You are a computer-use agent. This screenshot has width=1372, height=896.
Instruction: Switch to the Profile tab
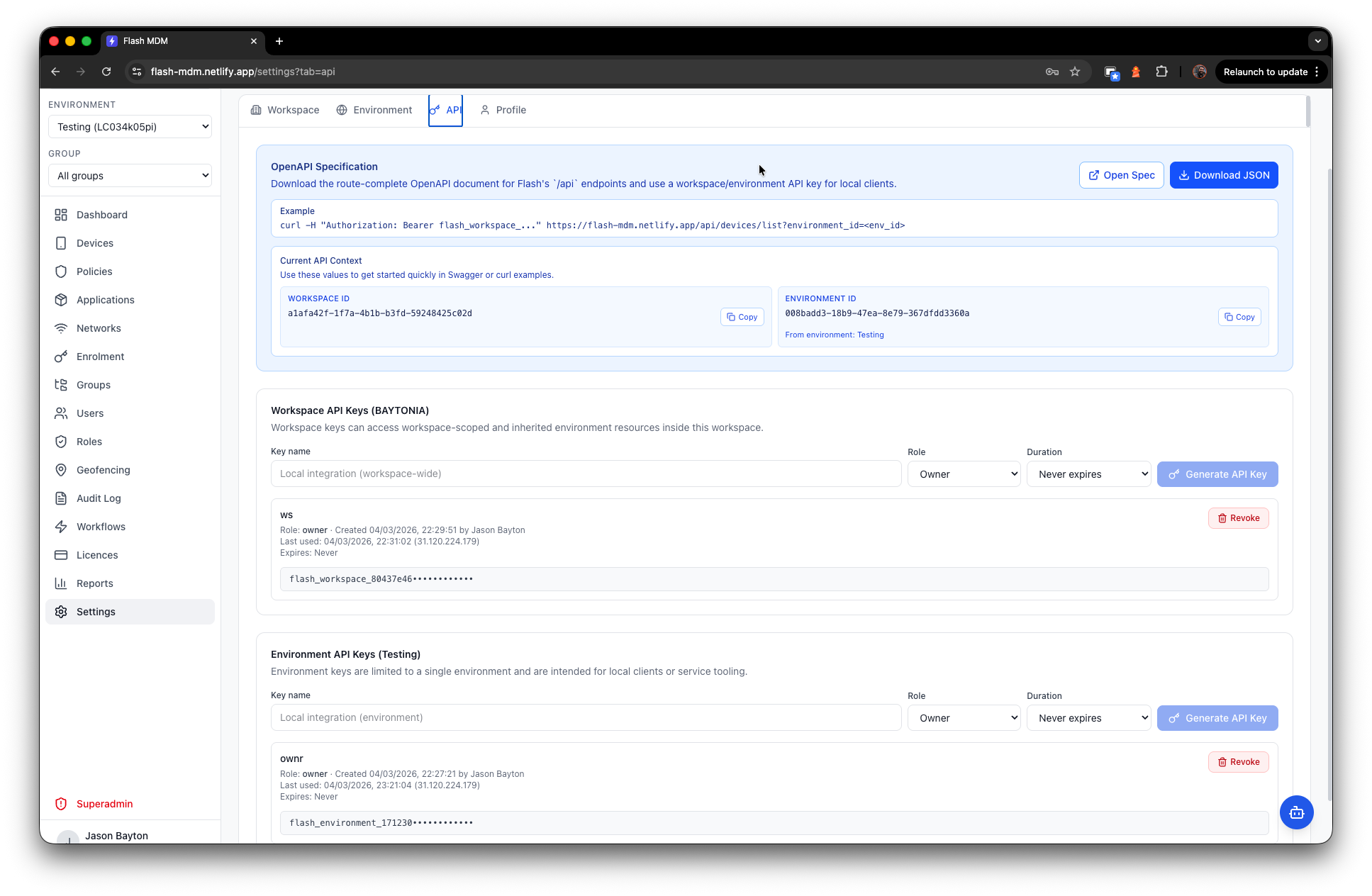point(503,110)
